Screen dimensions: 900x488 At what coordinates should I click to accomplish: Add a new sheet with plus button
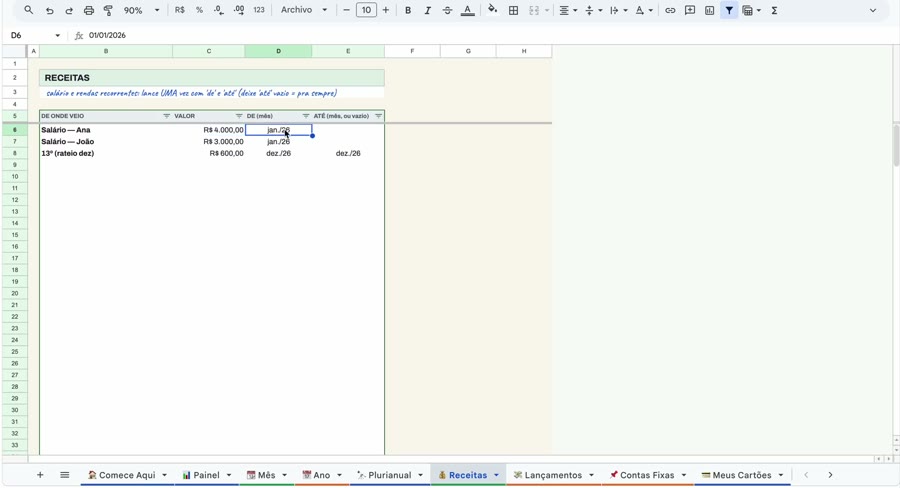[40, 475]
